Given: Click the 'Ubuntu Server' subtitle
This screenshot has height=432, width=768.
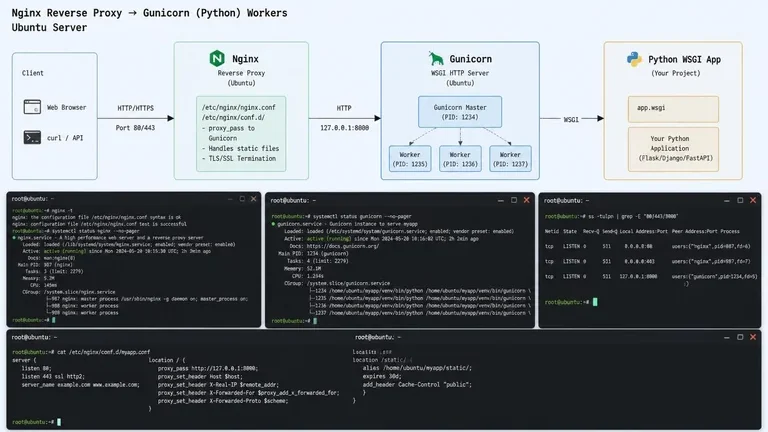Looking at the screenshot, I should (49, 28).
